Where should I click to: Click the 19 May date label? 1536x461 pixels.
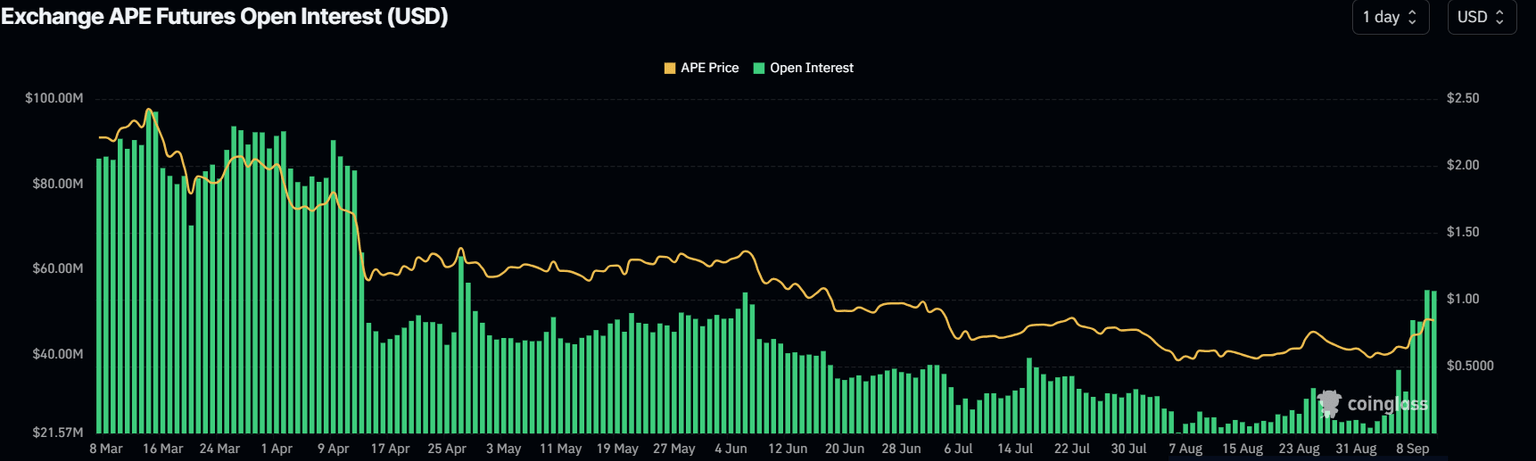pyautogui.click(x=617, y=449)
